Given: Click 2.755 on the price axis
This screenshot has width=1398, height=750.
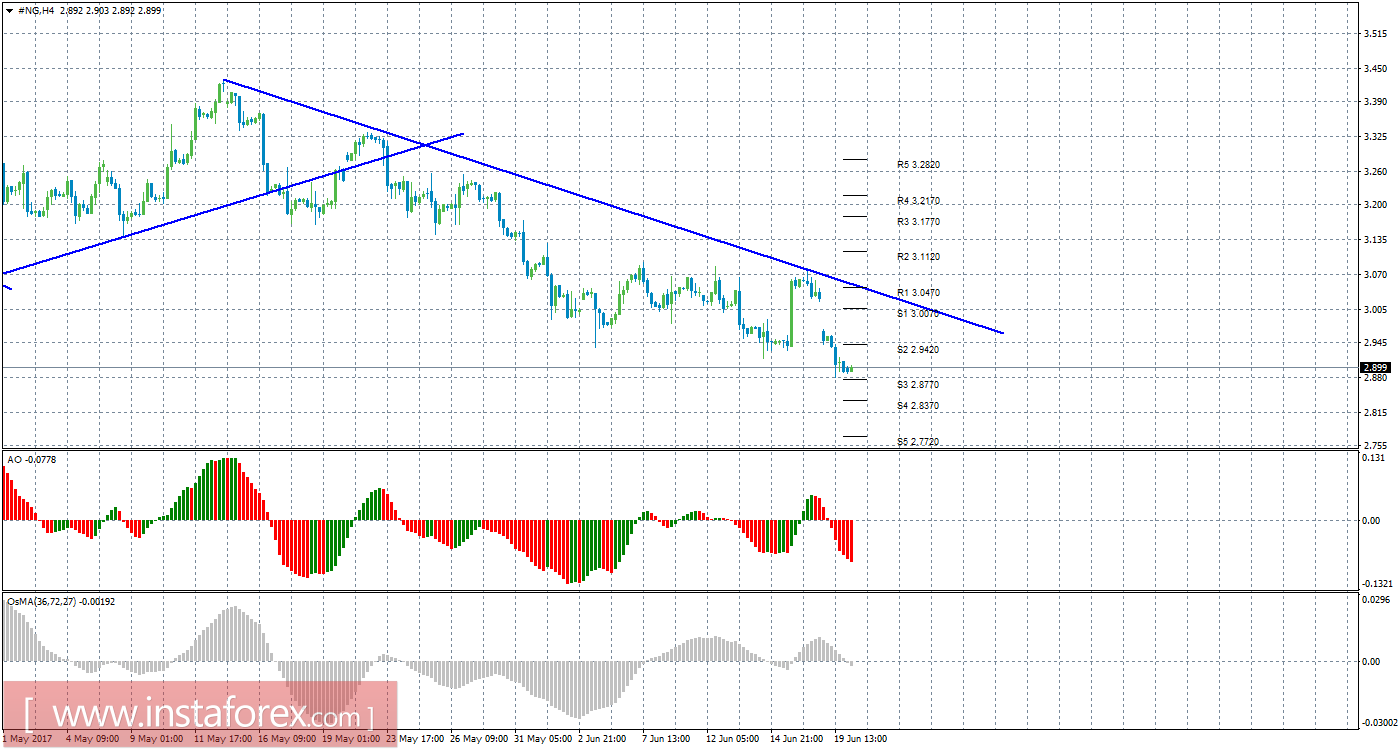Looking at the screenshot, I should (1375, 445).
